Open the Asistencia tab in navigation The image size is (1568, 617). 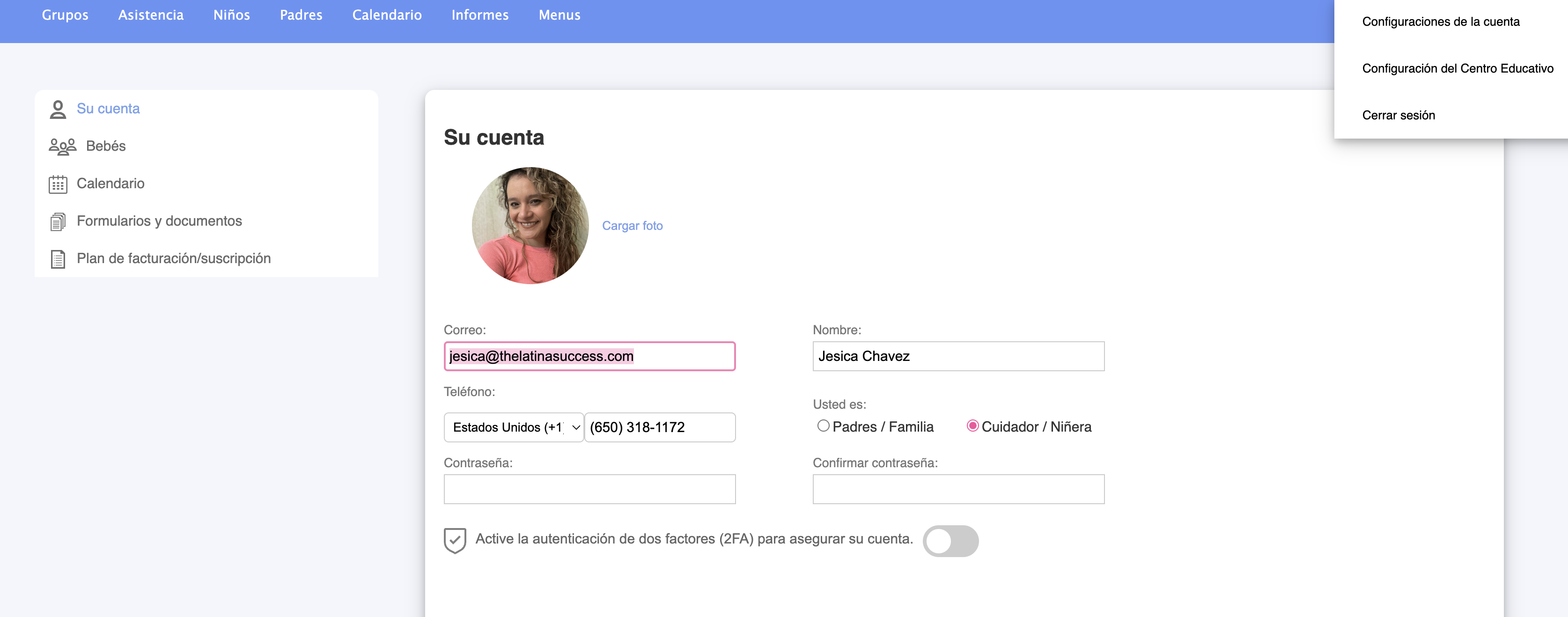tap(150, 15)
